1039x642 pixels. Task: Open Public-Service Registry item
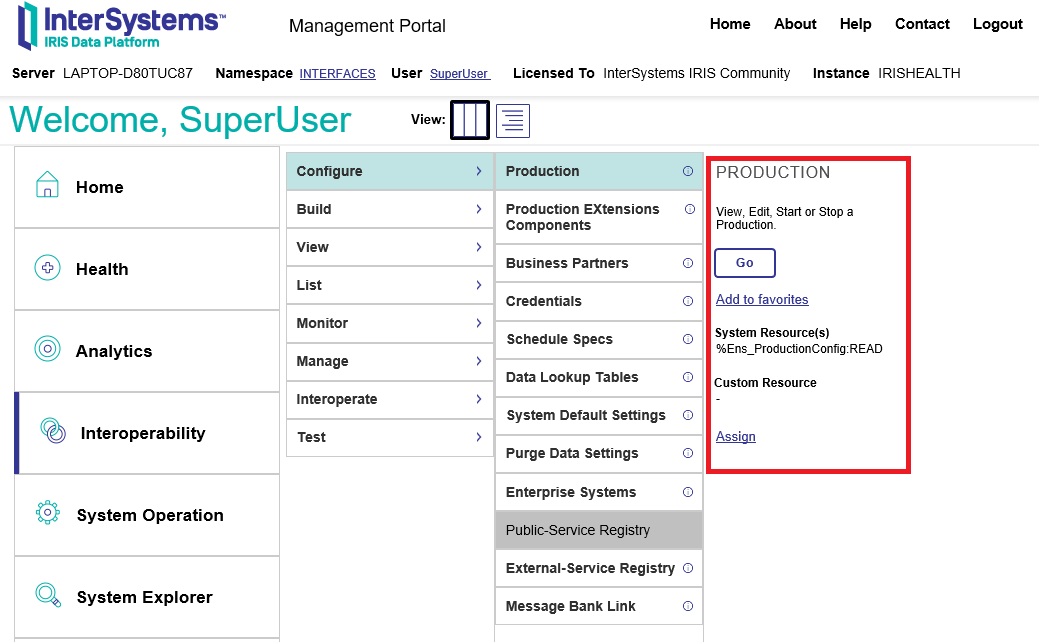point(599,530)
